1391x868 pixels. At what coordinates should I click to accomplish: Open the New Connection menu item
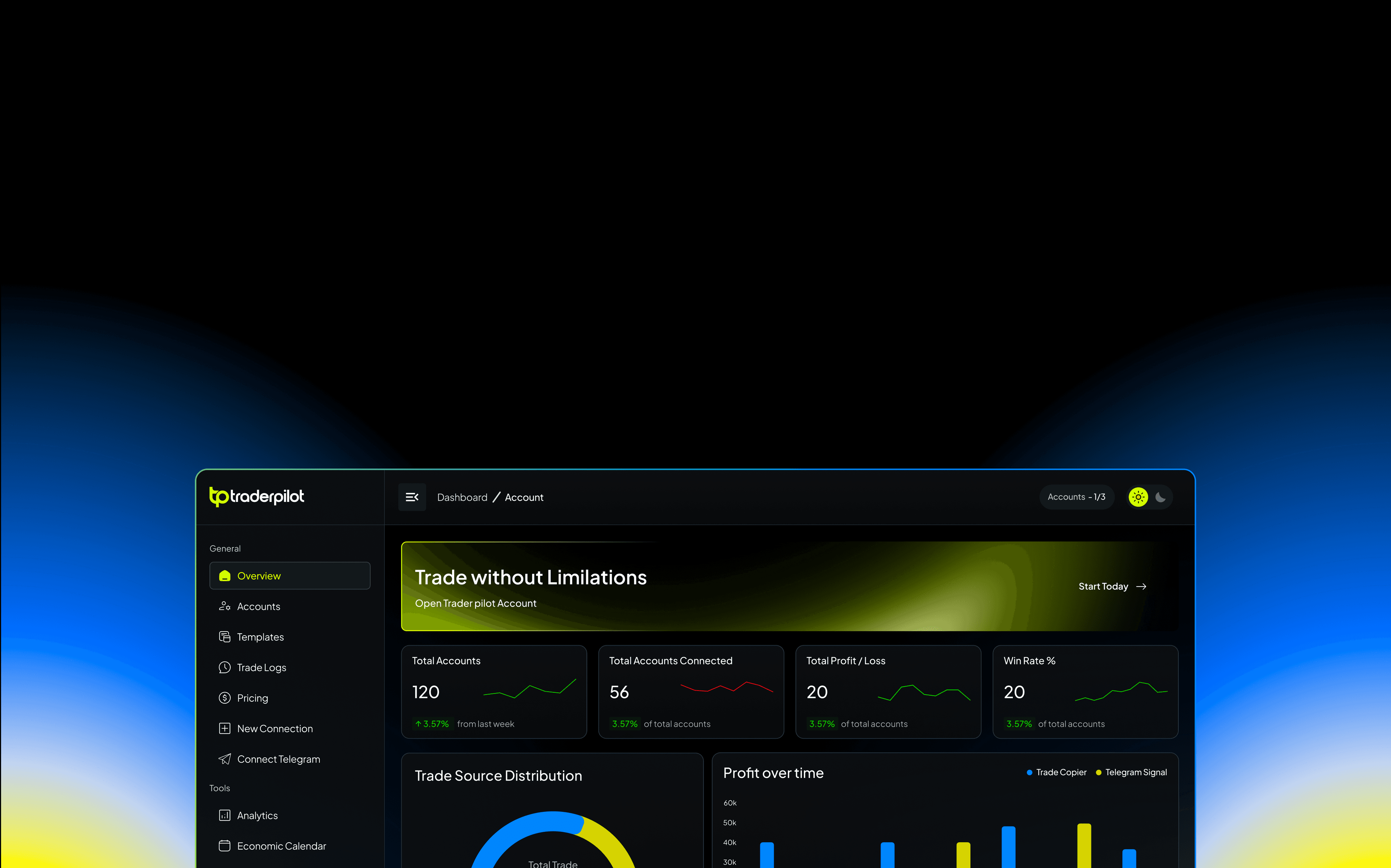coord(290,729)
